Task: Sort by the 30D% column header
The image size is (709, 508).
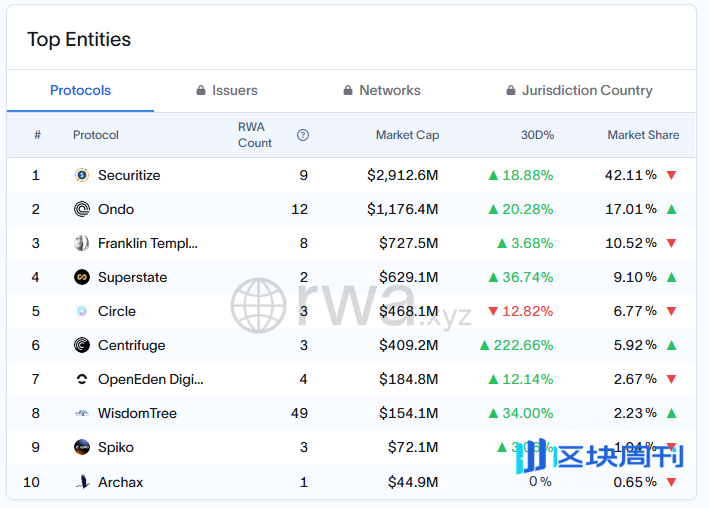Action: tap(537, 135)
